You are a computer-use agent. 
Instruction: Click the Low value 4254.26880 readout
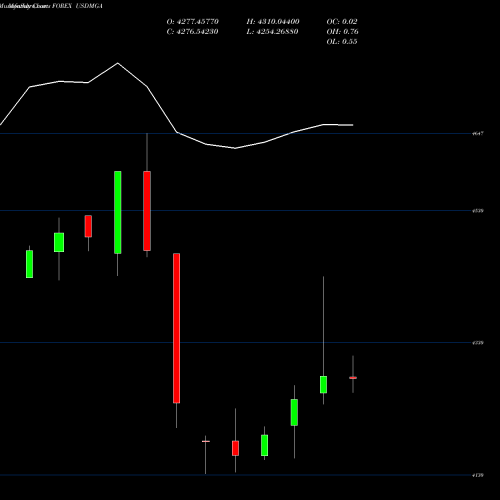click(272, 32)
